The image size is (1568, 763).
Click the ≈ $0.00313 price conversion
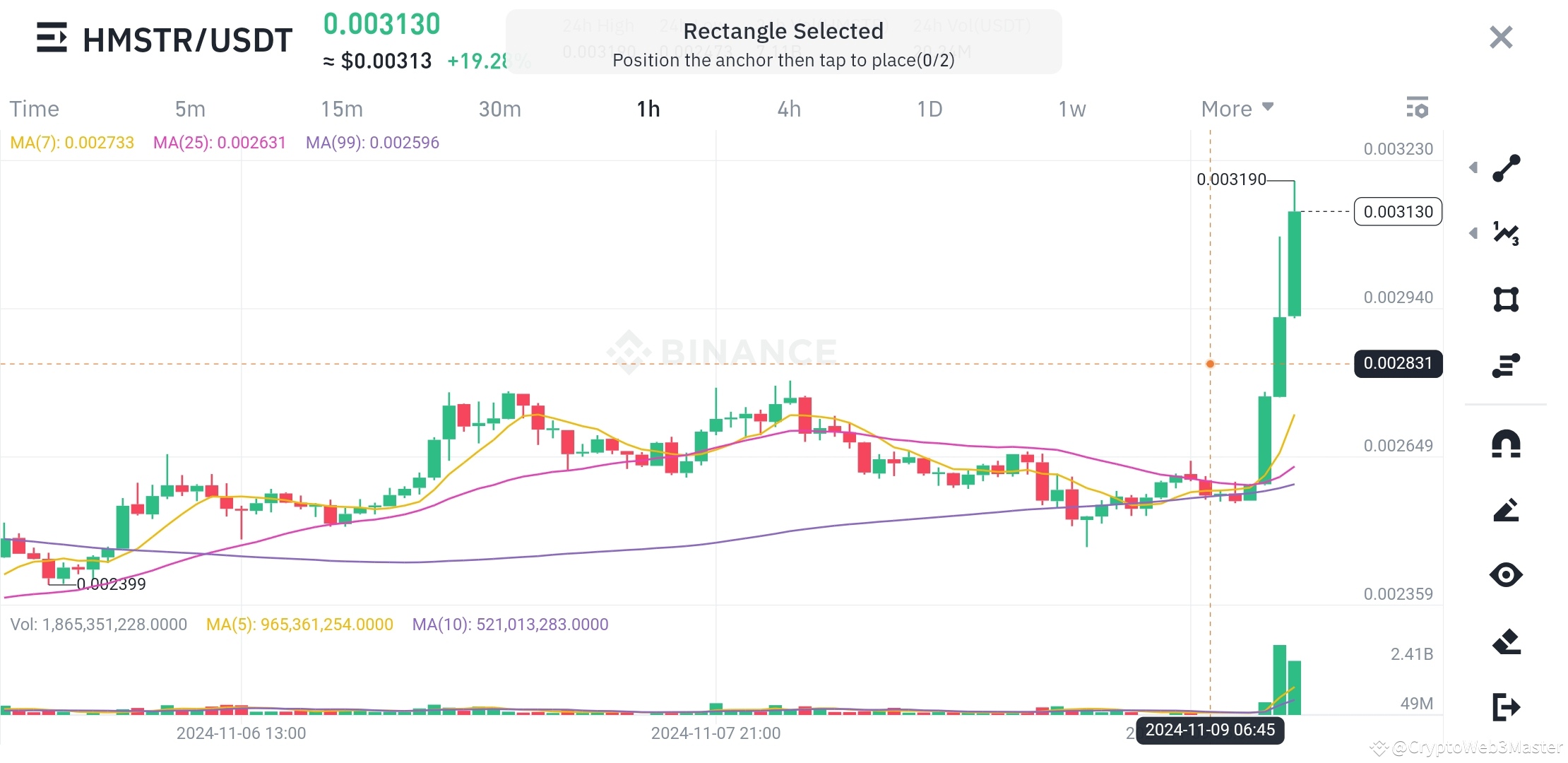click(377, 61)
